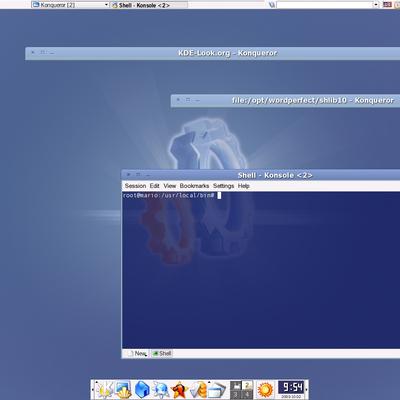Open Edit menu in Konsole
The image size is (400, 400).
coord(154,186)
